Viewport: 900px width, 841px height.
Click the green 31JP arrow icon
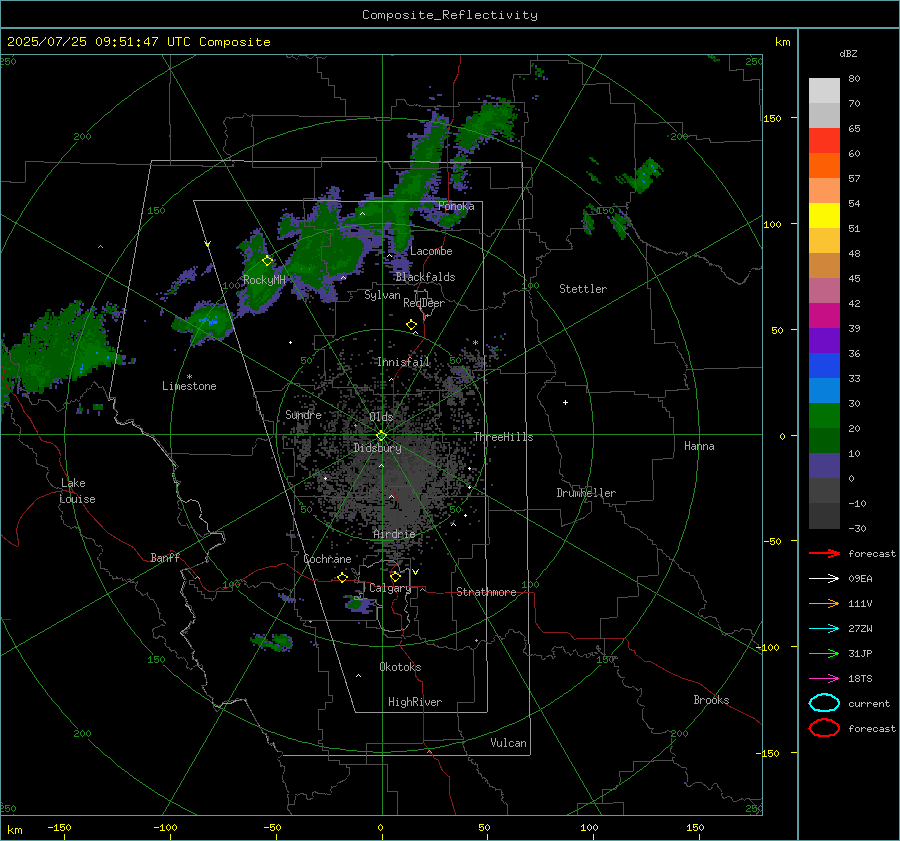pyautogui.click(x=824, y=653)
